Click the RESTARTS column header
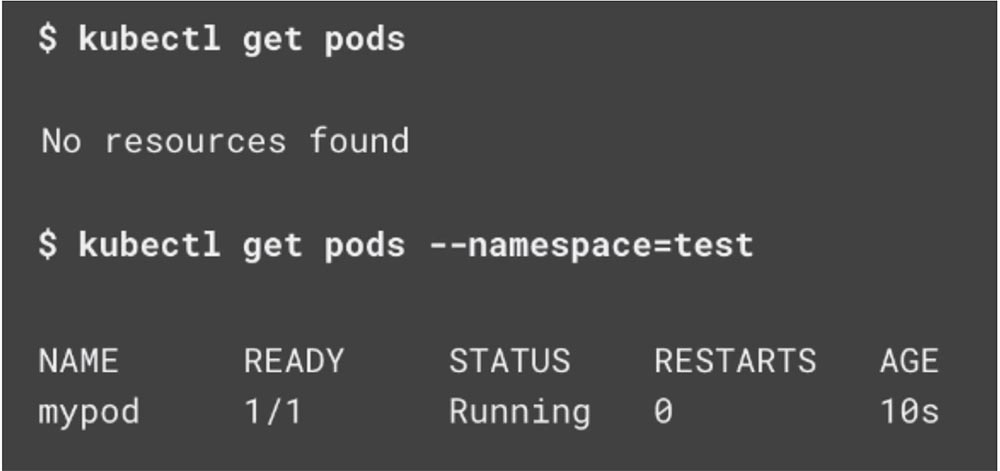This screenshot has width=1000, height=471. pos(735,360)
